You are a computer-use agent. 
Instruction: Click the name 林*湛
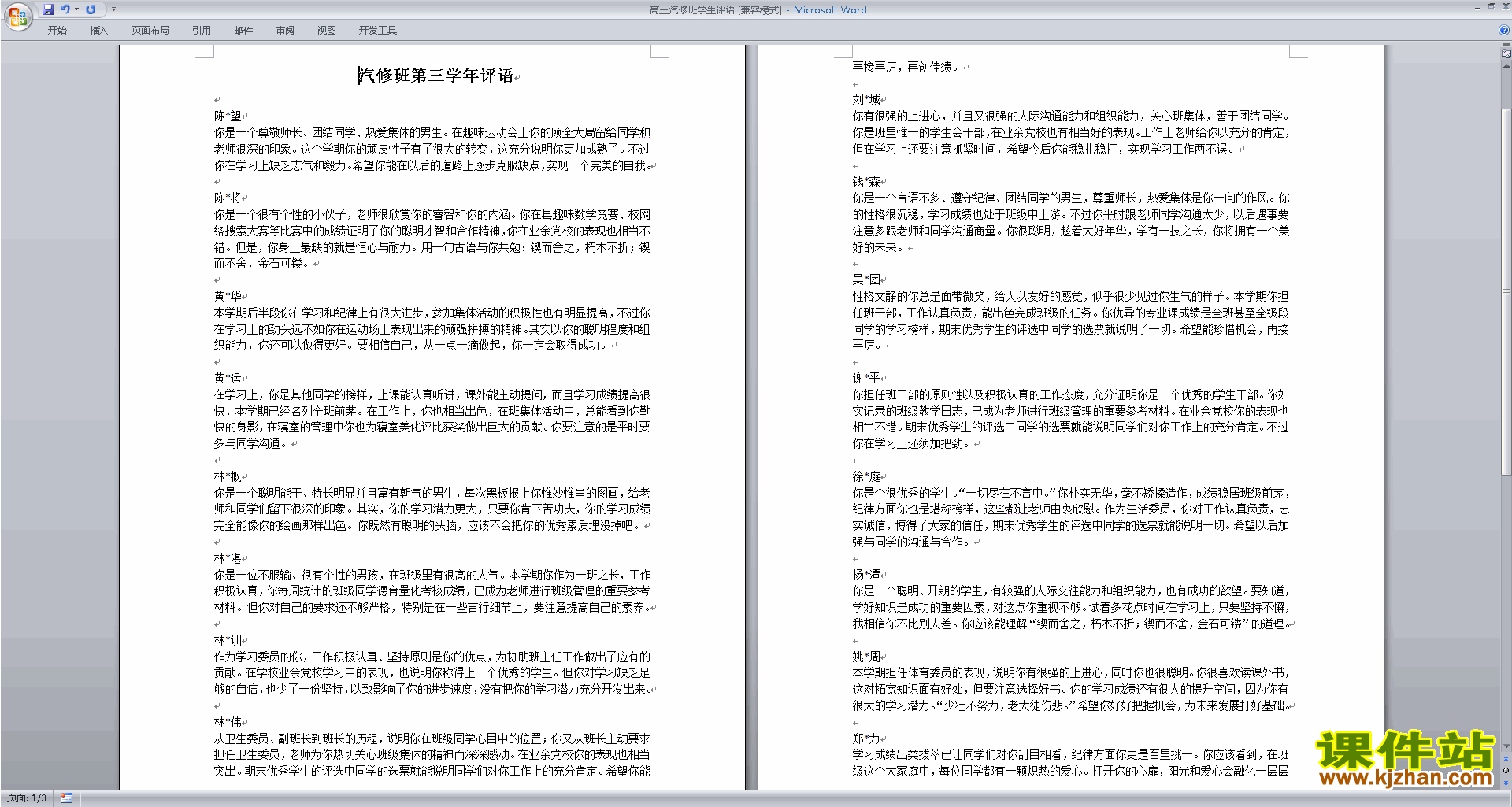[228, 558]
